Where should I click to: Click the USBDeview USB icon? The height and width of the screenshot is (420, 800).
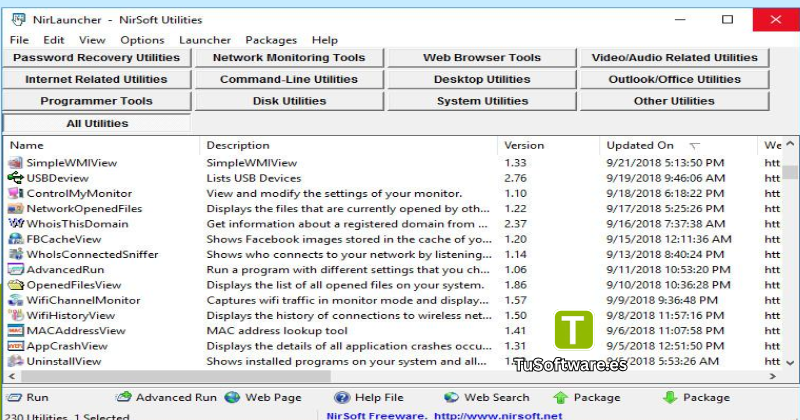click(16, 178)
